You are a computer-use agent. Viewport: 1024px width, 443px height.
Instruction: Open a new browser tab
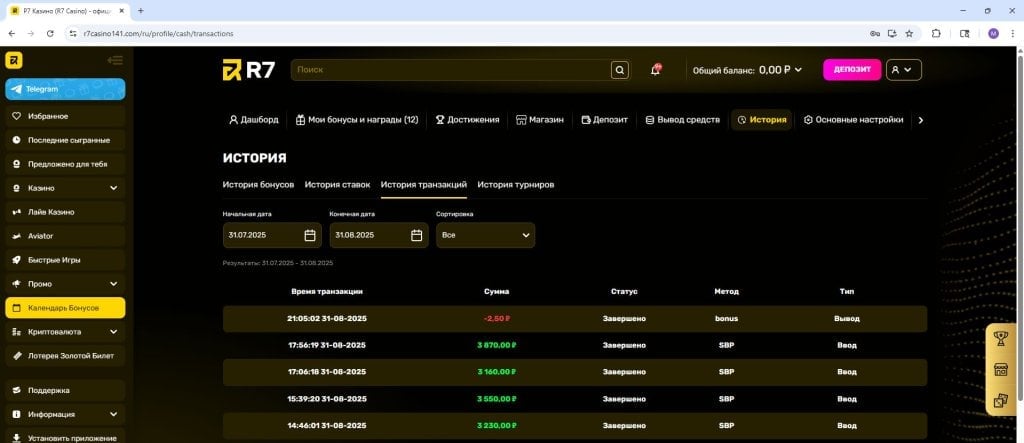pos(140,10)
